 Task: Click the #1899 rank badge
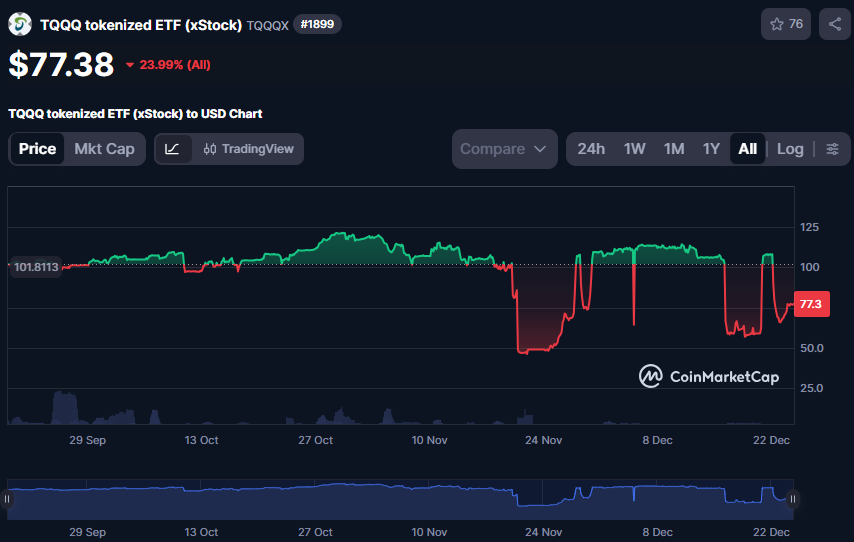(x=317, y=24)
